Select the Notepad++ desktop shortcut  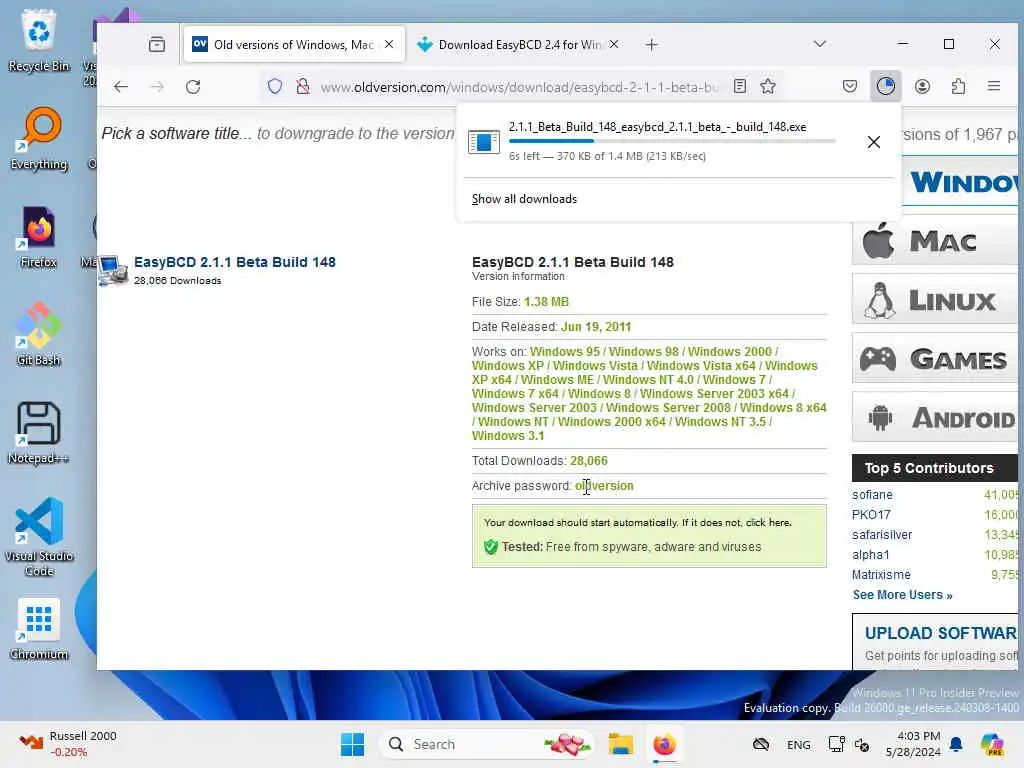click(x=39, y=432)
